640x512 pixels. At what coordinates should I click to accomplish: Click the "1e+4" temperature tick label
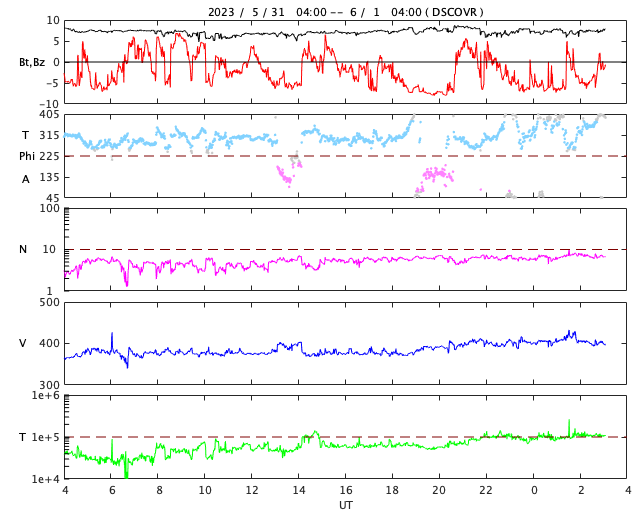[x=45, y=479]
